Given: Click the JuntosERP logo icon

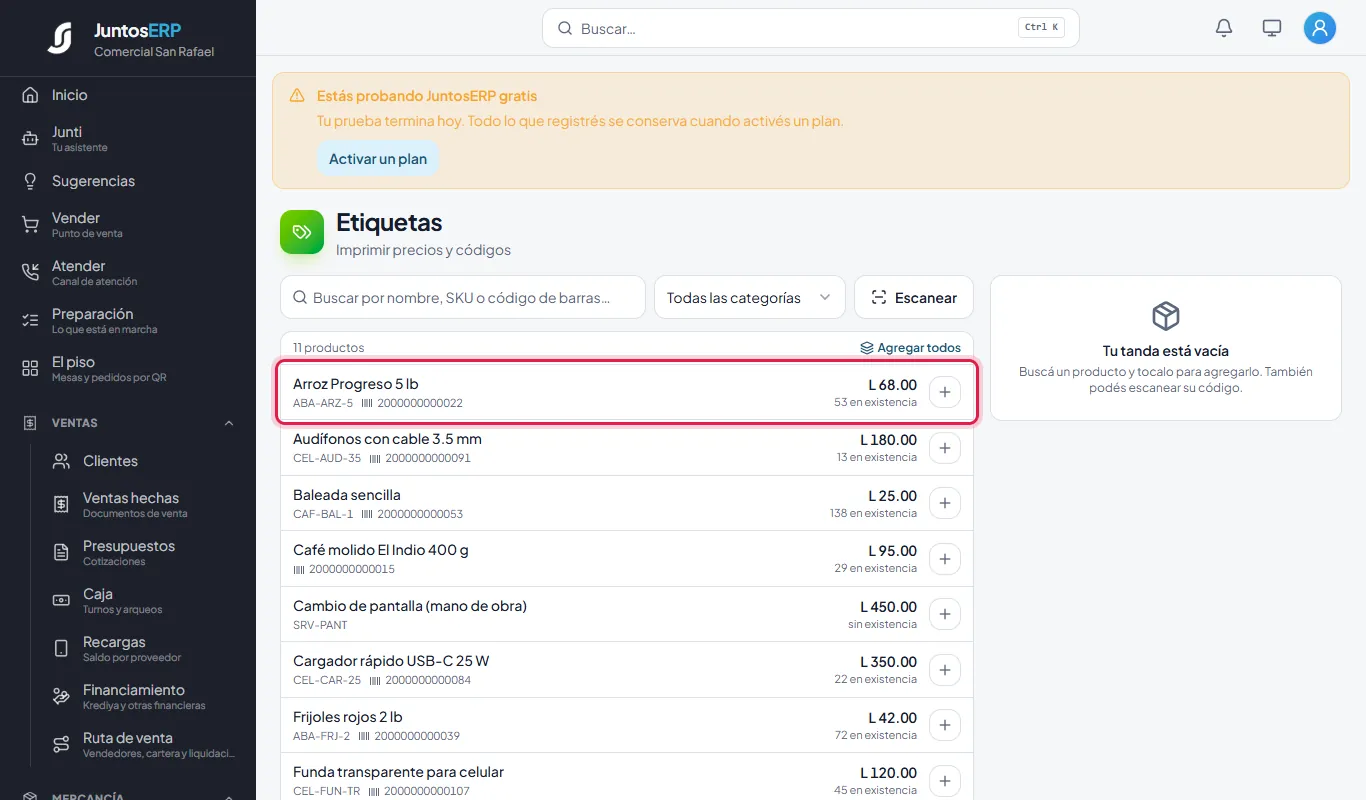Looking at the screenshot, I should [x=60, y=38].
